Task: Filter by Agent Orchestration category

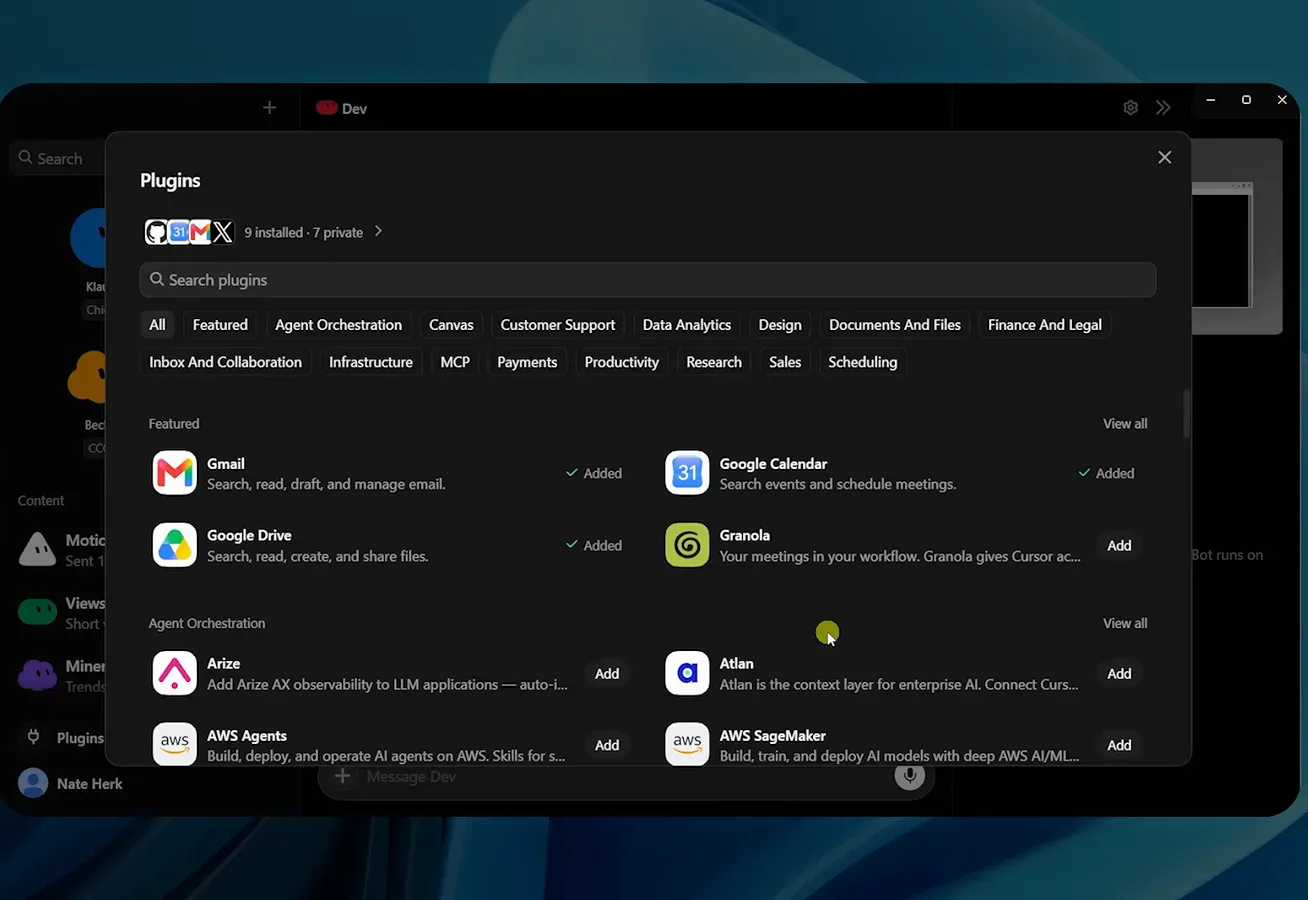Action: pos(338,325)
